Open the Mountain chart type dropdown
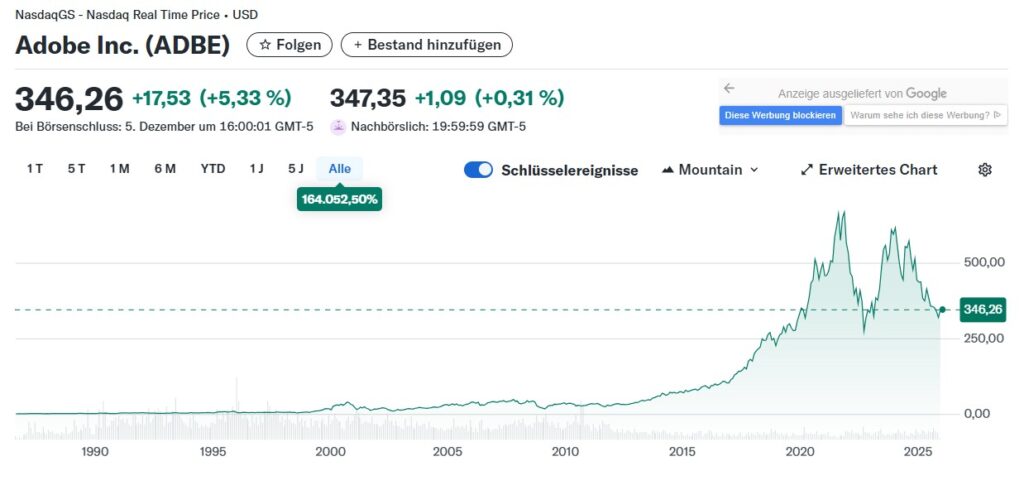The image size is (1024, 490). pyautogui.click(x=710, y=170)
